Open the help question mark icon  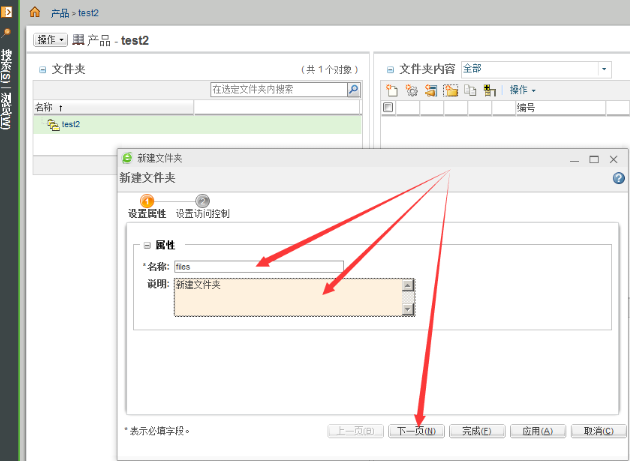pyautogui.click(x=618, y=178)
